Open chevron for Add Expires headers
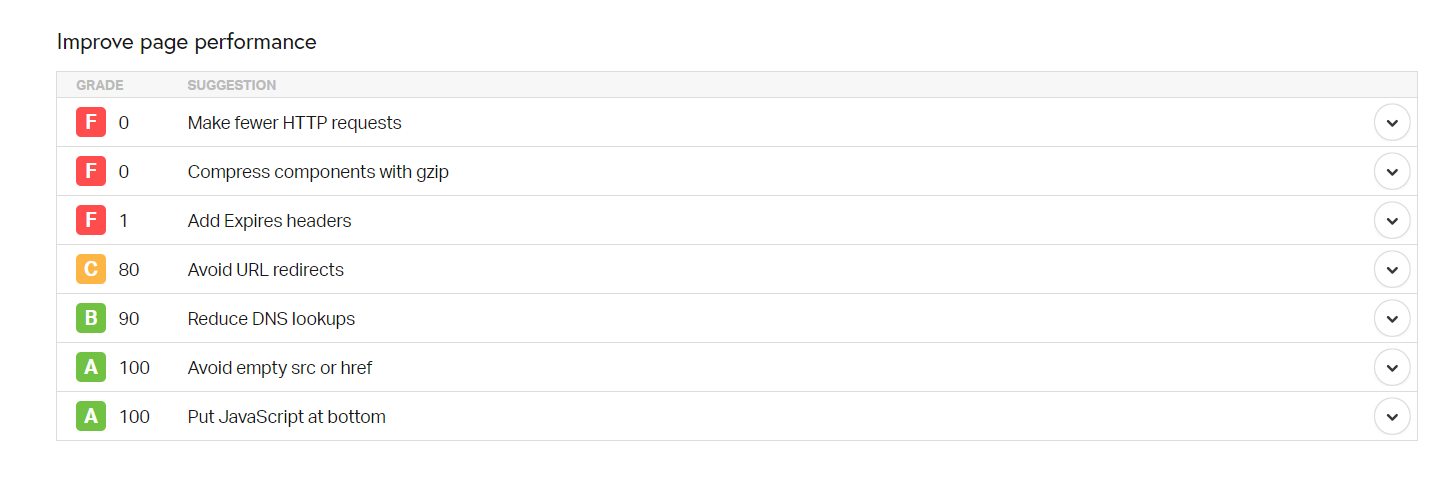 [1392, 221]
